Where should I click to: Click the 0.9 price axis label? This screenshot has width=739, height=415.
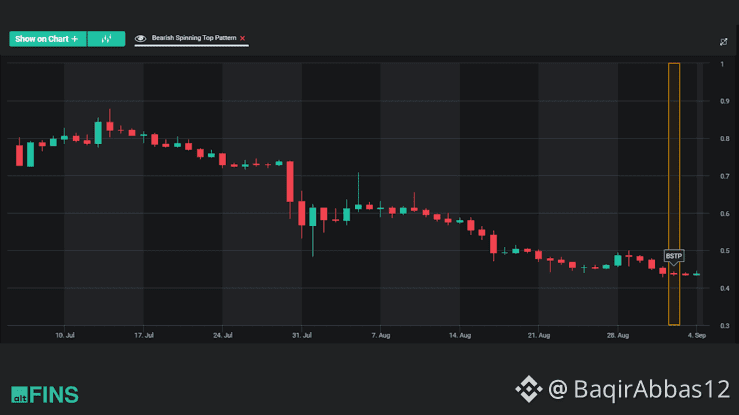pos(724,101)
